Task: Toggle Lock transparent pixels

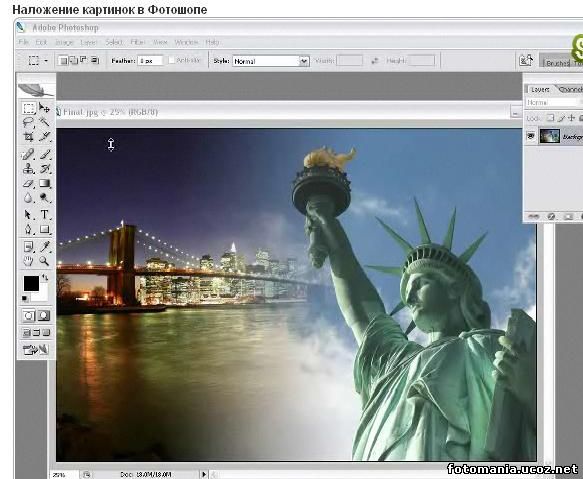Action: pos(550,118)
